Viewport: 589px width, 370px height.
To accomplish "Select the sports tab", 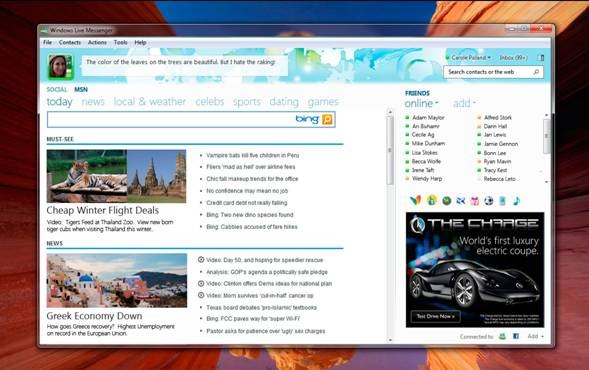I will coord(247,101).
